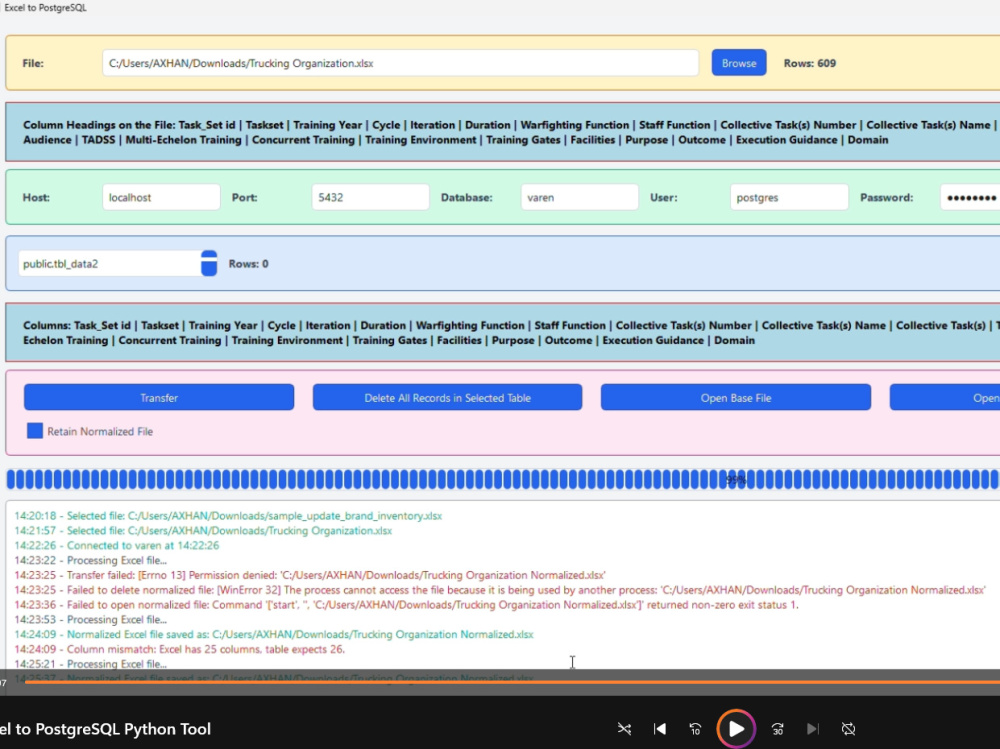Viewport: 1000px width, 749px height.
Task: Toggle the repeat icon in the player bar
Action: [x=848, y=729]
